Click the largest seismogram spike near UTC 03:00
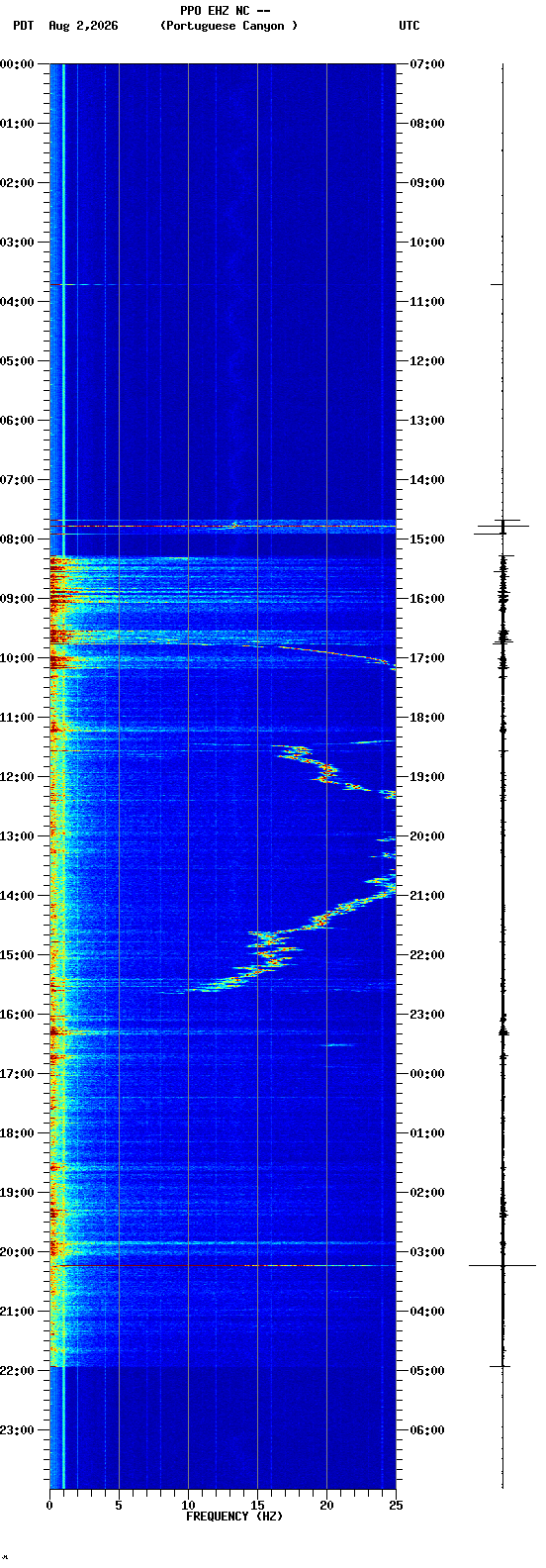This screenshot has height=1568, width=546. [x=502, y=1265]
